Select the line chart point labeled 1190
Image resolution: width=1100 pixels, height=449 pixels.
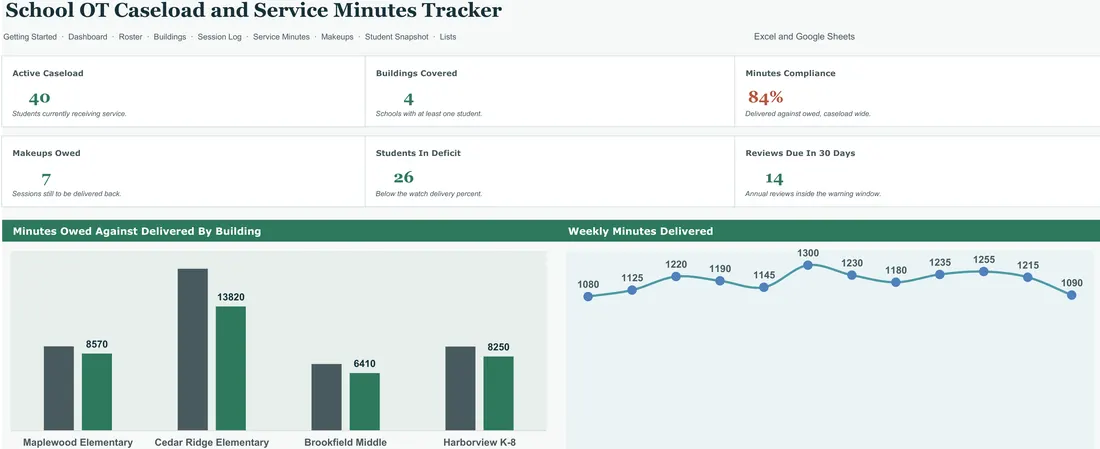click(720, 281)
